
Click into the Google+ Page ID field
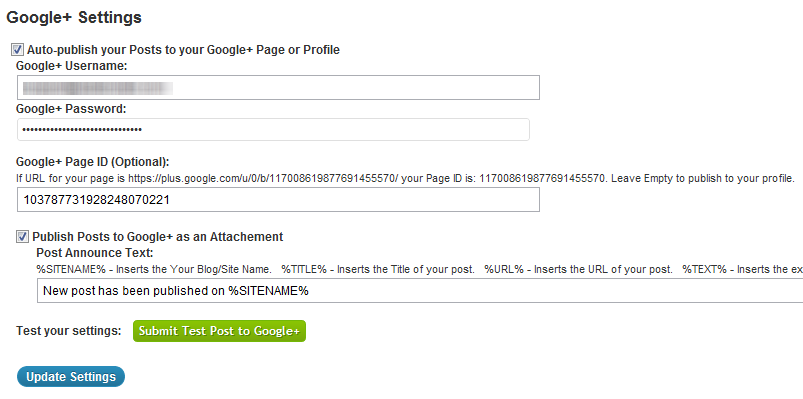tap(278, 199)
